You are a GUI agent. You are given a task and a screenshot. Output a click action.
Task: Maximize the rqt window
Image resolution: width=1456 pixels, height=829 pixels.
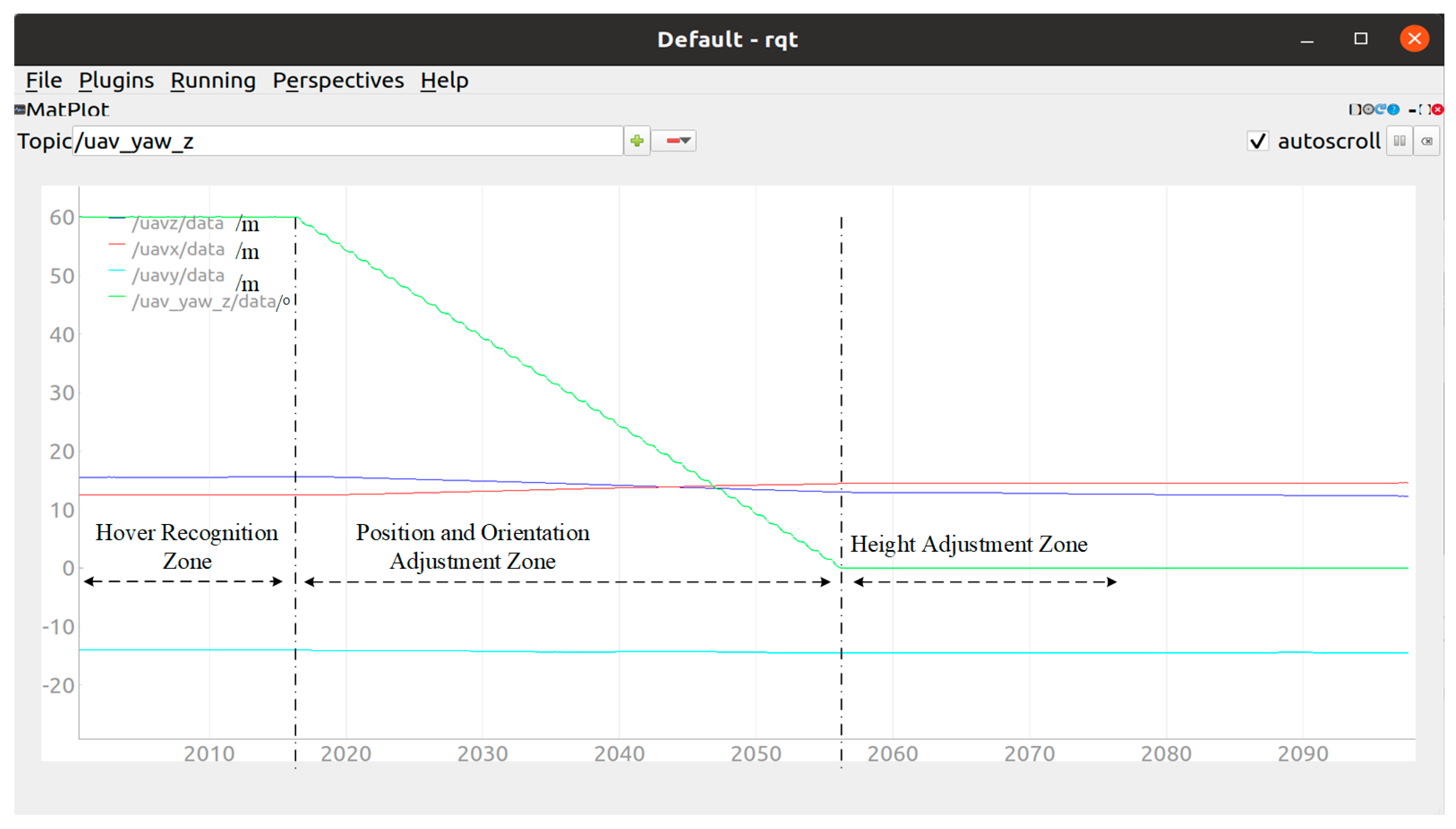(x=1360, y=39)
